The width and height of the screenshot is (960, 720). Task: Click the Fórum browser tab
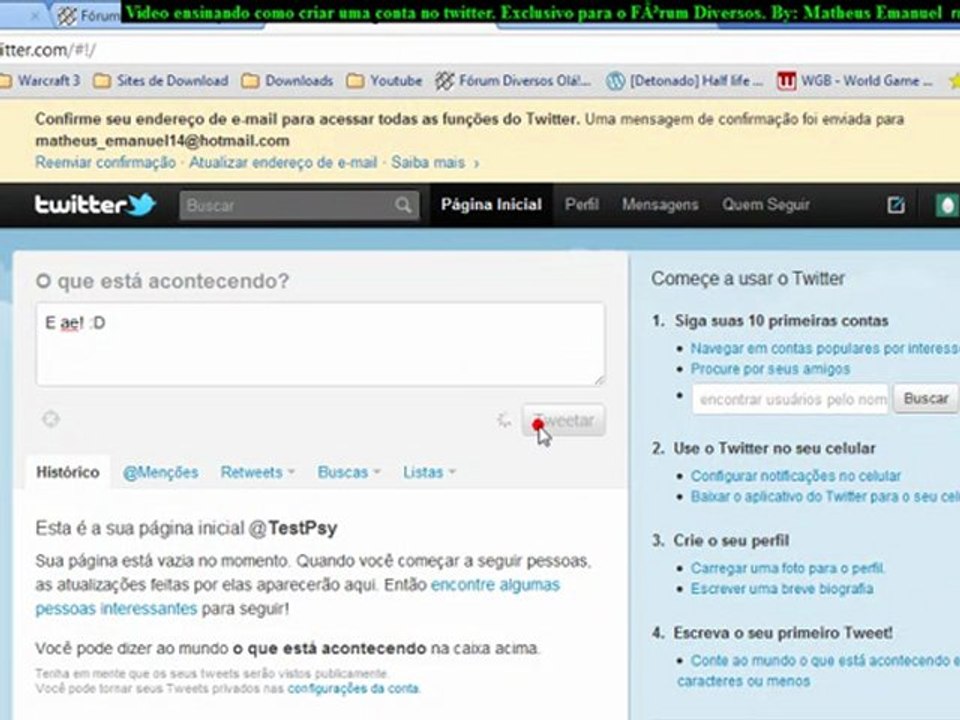(x=89, y=15)
